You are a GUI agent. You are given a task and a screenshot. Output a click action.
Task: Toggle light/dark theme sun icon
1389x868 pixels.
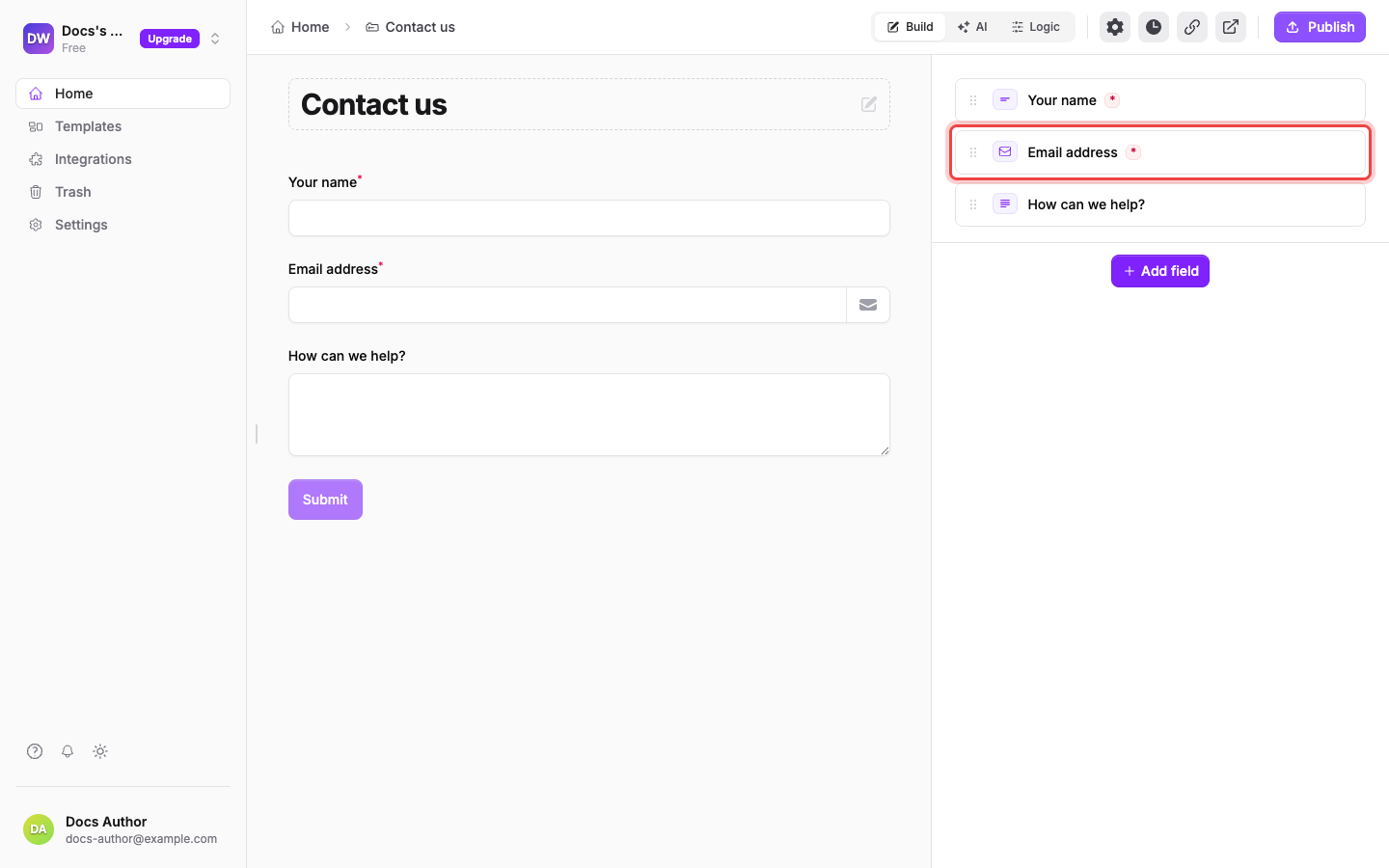(x=100, y=751)
